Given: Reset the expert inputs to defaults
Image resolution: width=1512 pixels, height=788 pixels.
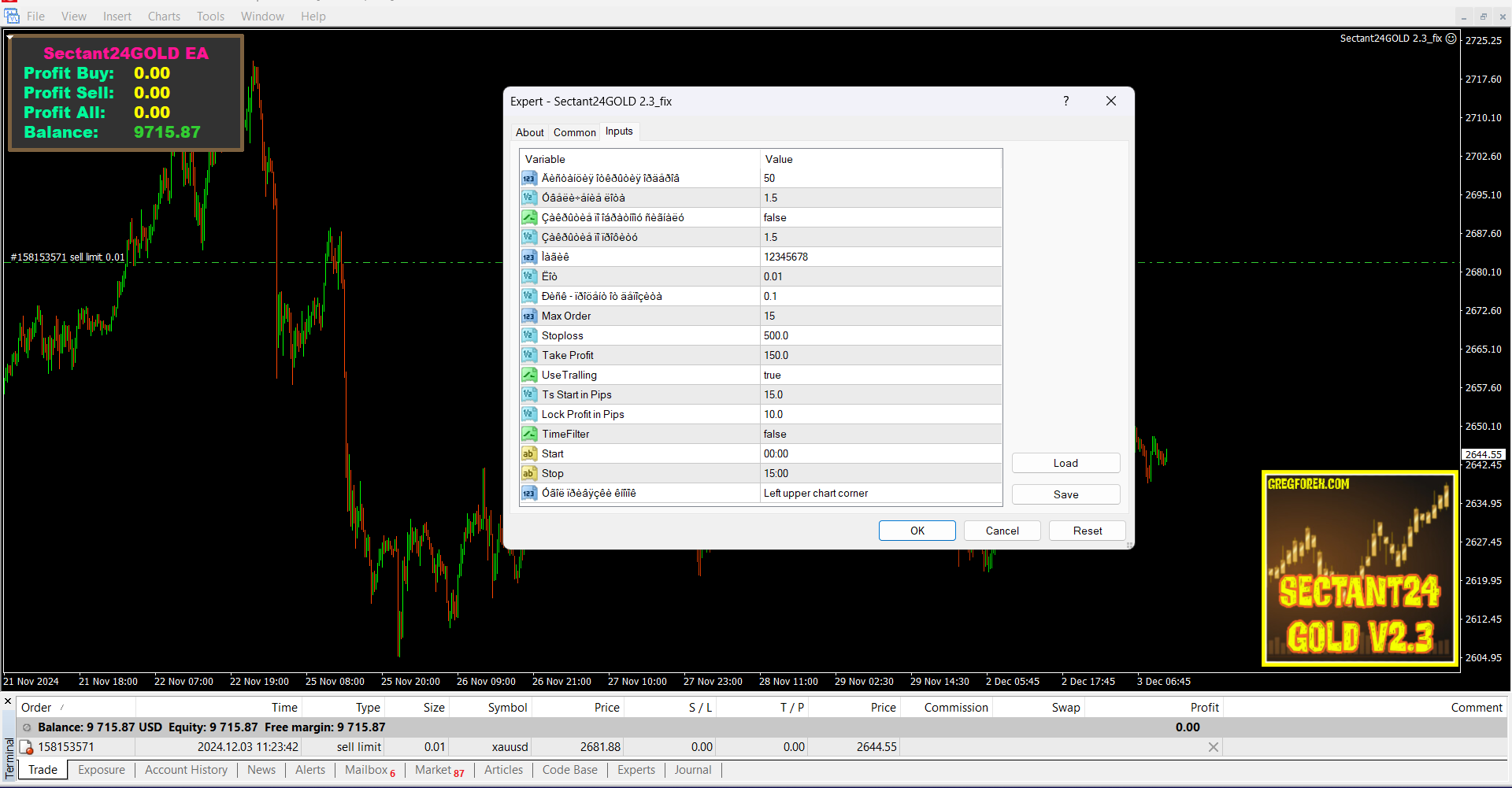Looking at the screenshot, I should click(x=1087, y=531).
